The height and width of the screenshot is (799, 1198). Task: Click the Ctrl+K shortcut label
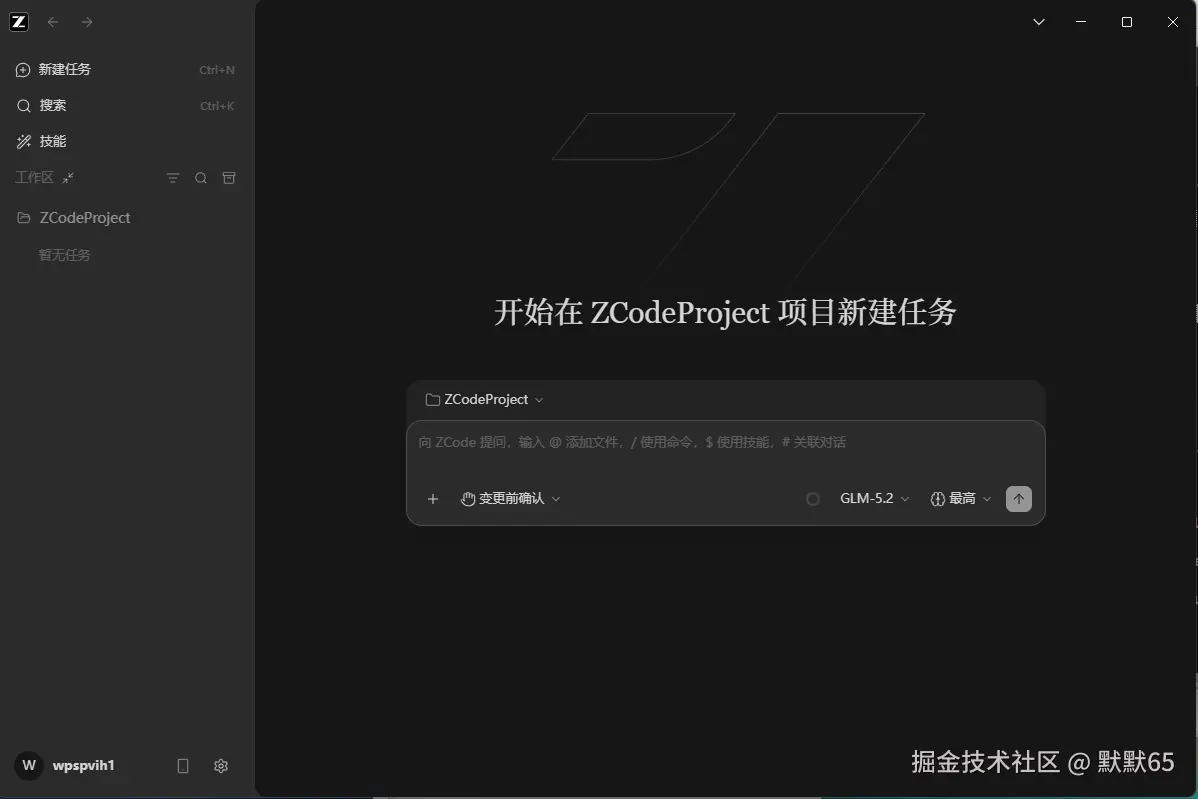[x=217, y=106]
